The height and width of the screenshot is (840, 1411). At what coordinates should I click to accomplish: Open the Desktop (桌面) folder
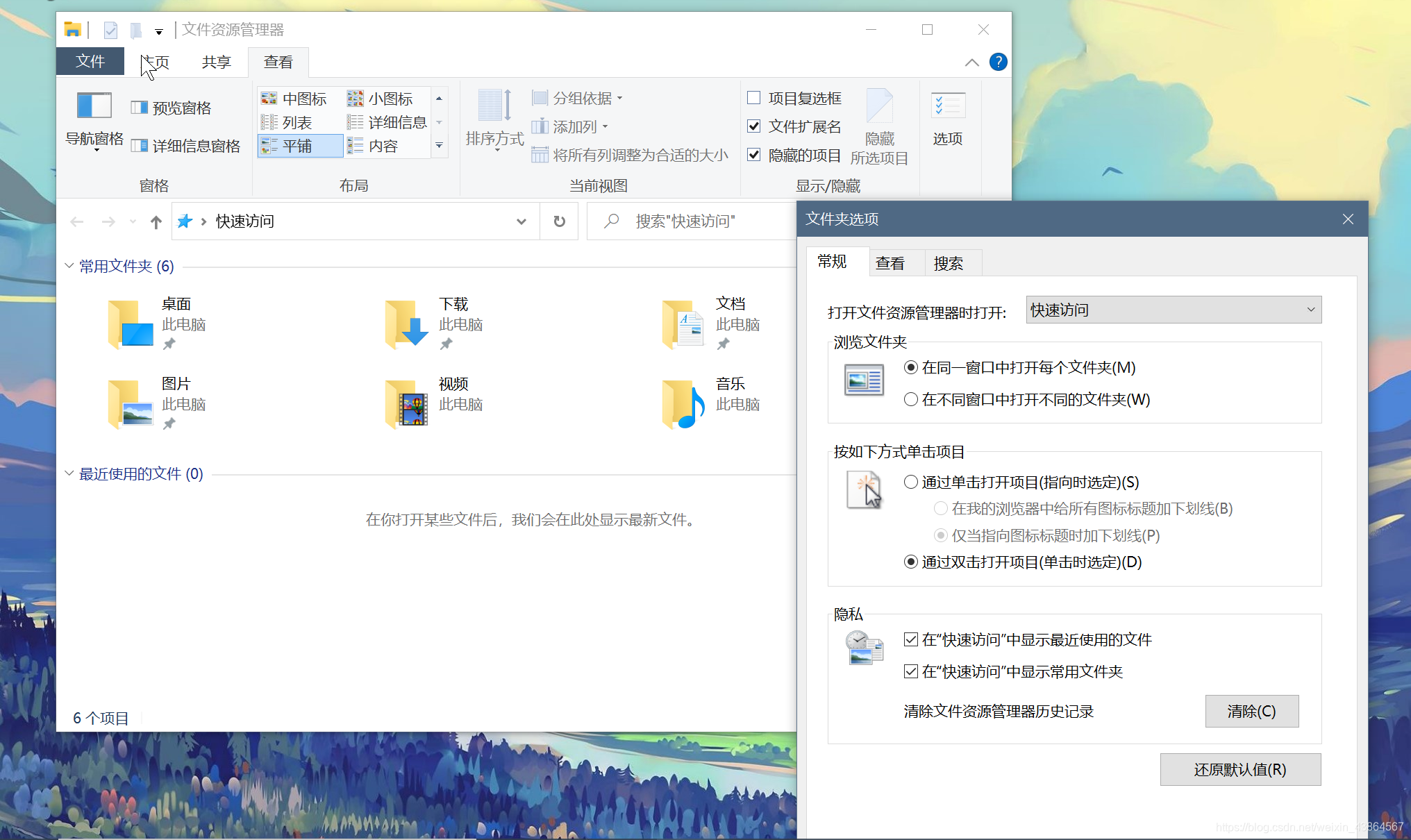[x=158, y=324]
